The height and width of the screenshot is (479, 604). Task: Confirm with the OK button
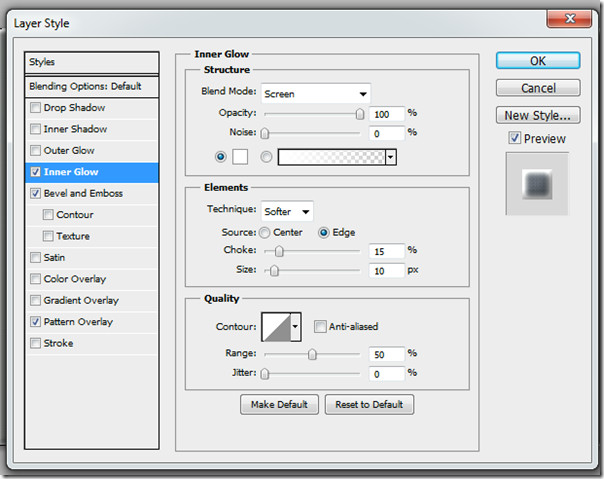pyautogui.click(x=538, y=61)
